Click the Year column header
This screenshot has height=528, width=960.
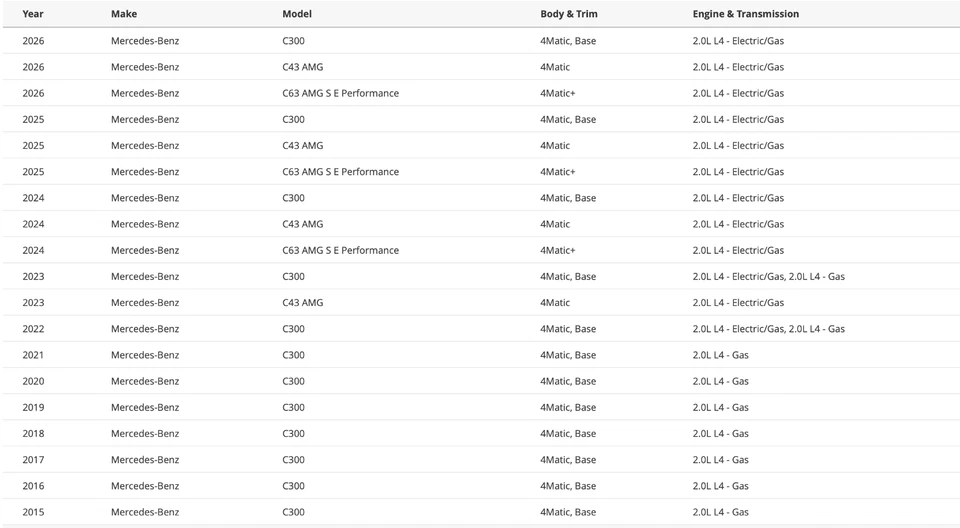[x=33, y=14]
